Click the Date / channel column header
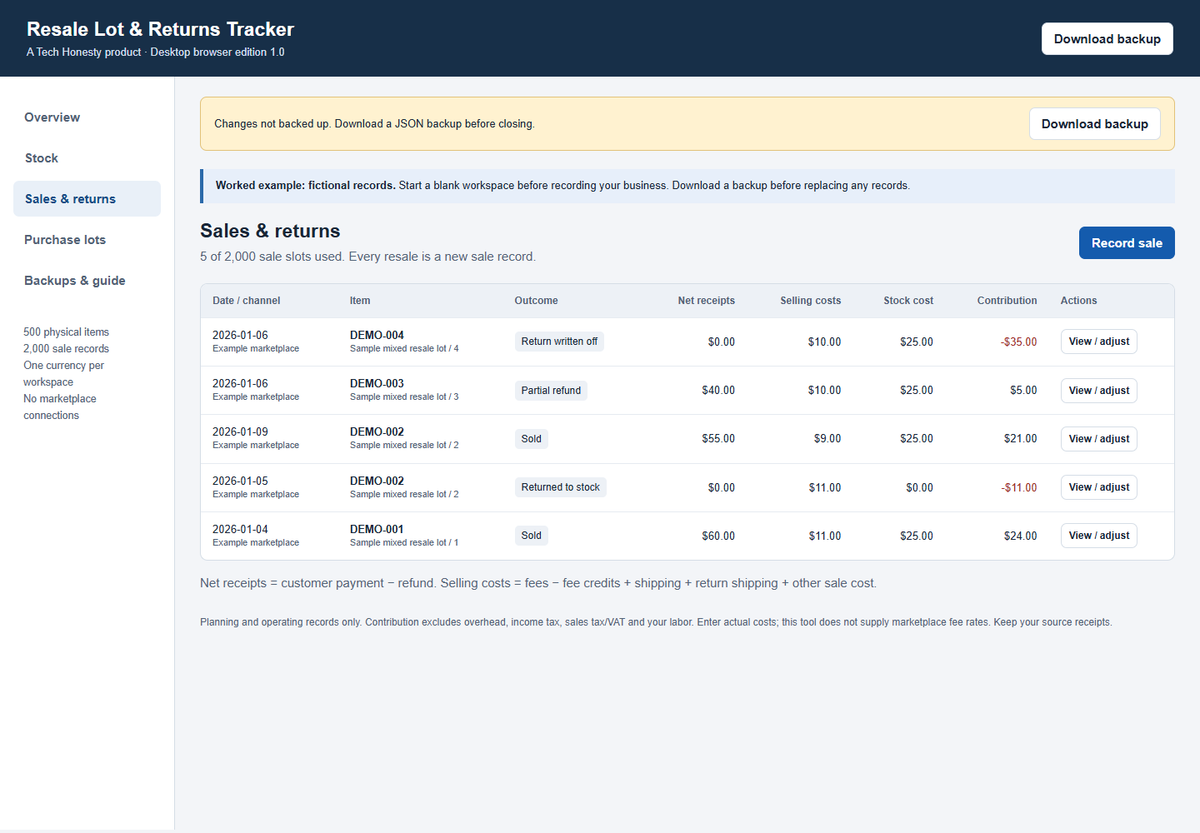Image resolution: width=1200 pixels, height=833 pixels. tap(247, 300)
